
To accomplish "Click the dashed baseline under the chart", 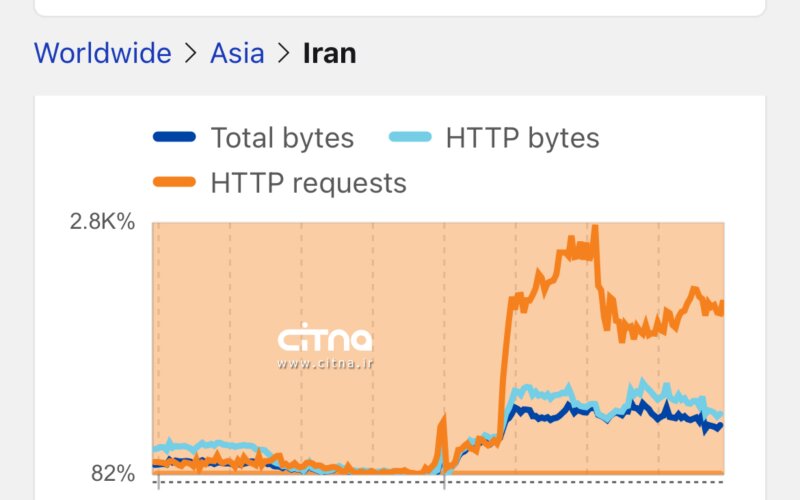I will [438, 482].
